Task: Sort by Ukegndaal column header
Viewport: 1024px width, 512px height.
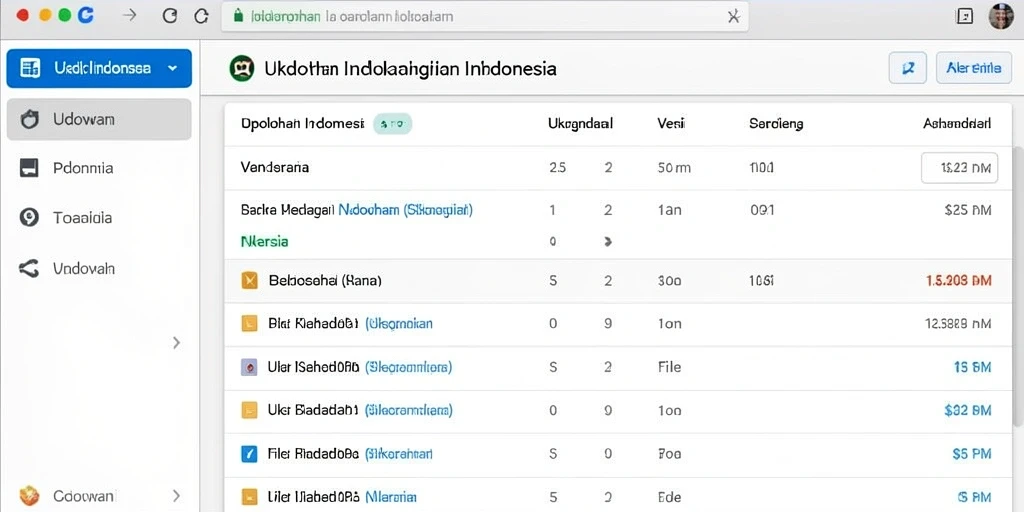Action: click(580, 123)
